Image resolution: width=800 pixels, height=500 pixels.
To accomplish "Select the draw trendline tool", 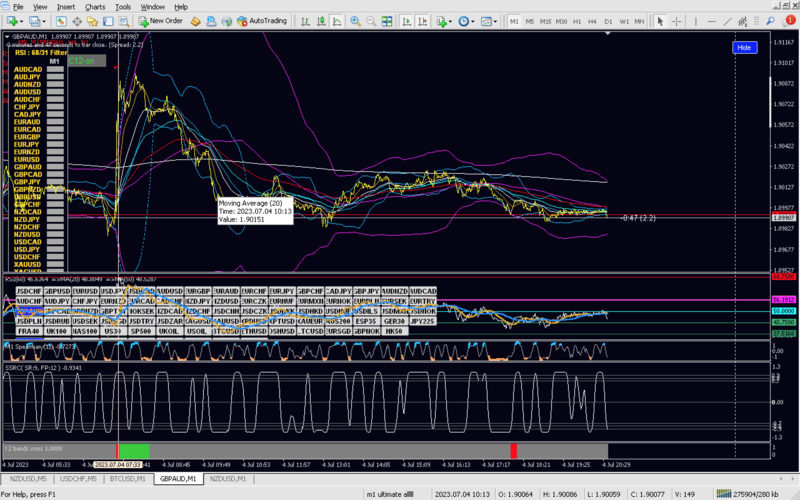I will click(729, 20).
